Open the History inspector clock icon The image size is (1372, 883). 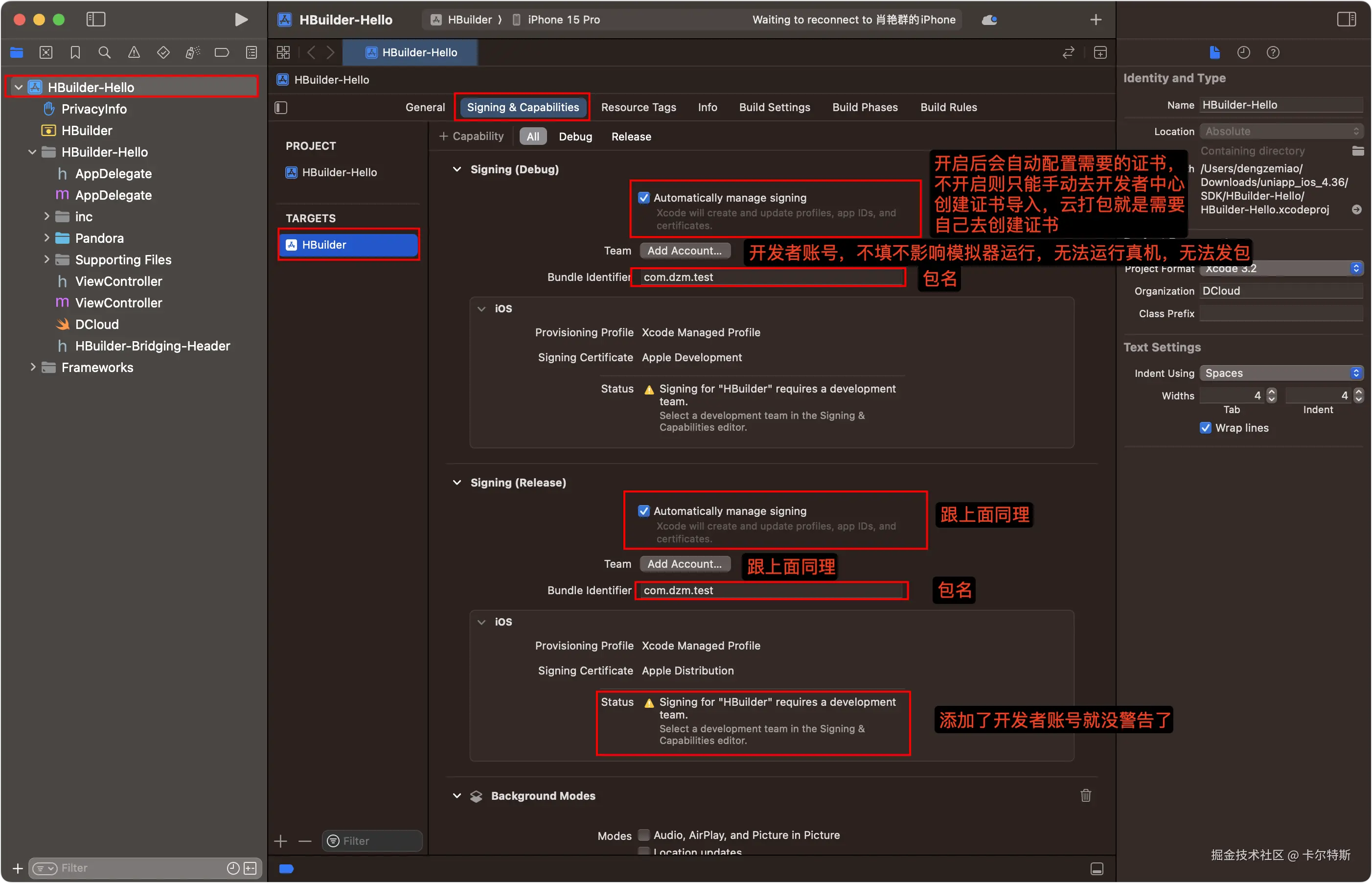point(1243,53)
